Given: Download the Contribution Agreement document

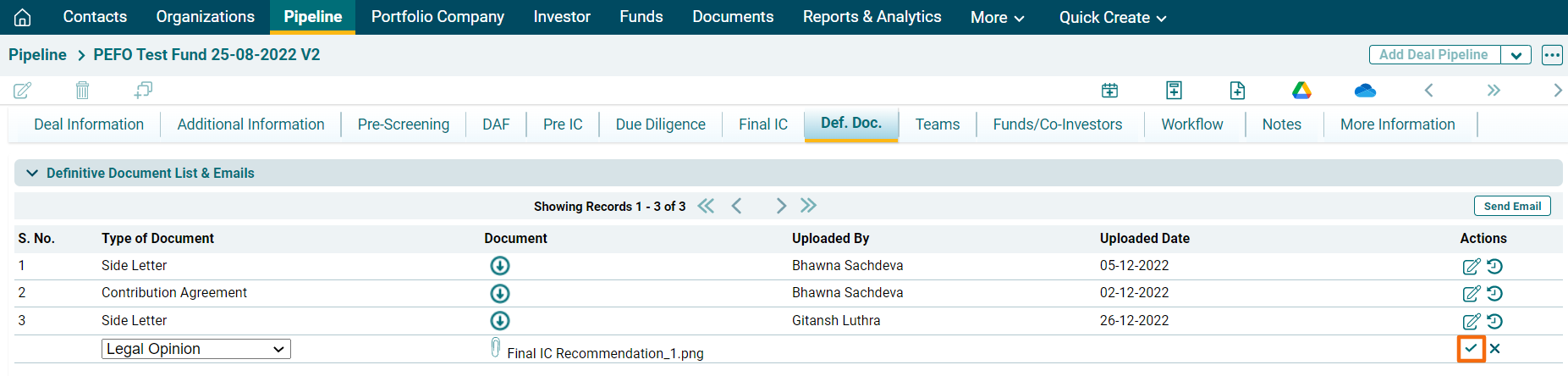Looking at the screenshot, I should [x=500, y=293].
